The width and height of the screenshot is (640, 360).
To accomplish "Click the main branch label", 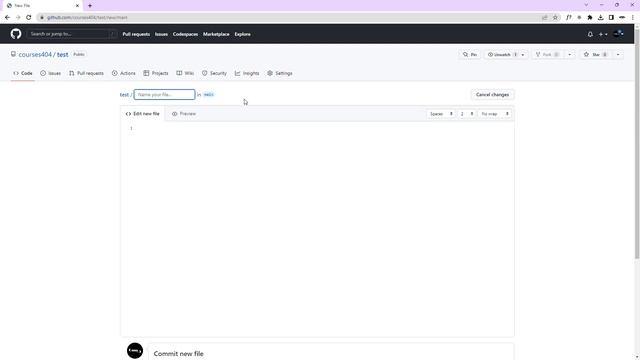I will (x=209, y=94).
